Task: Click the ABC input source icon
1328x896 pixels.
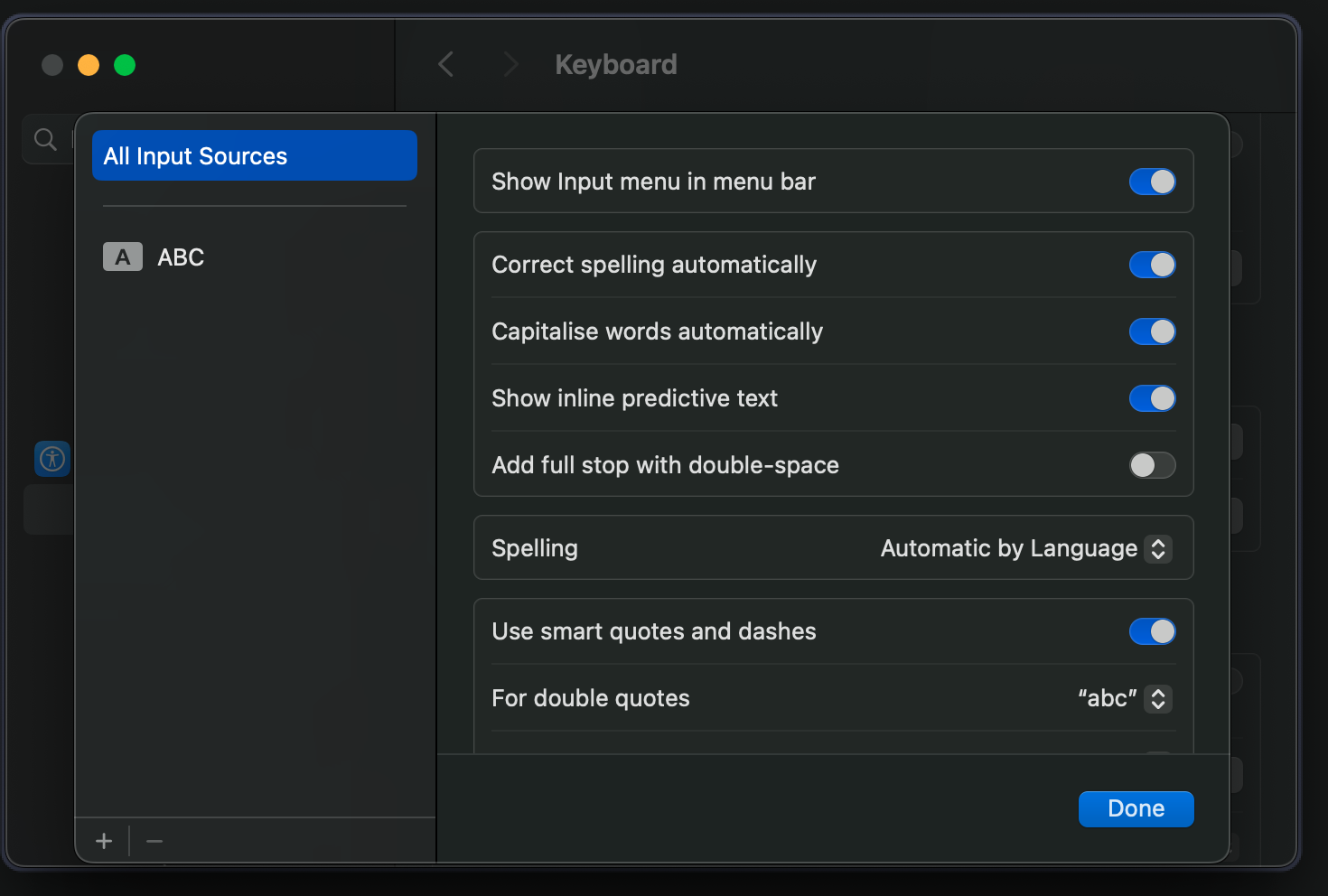Action: coord(122,257)
